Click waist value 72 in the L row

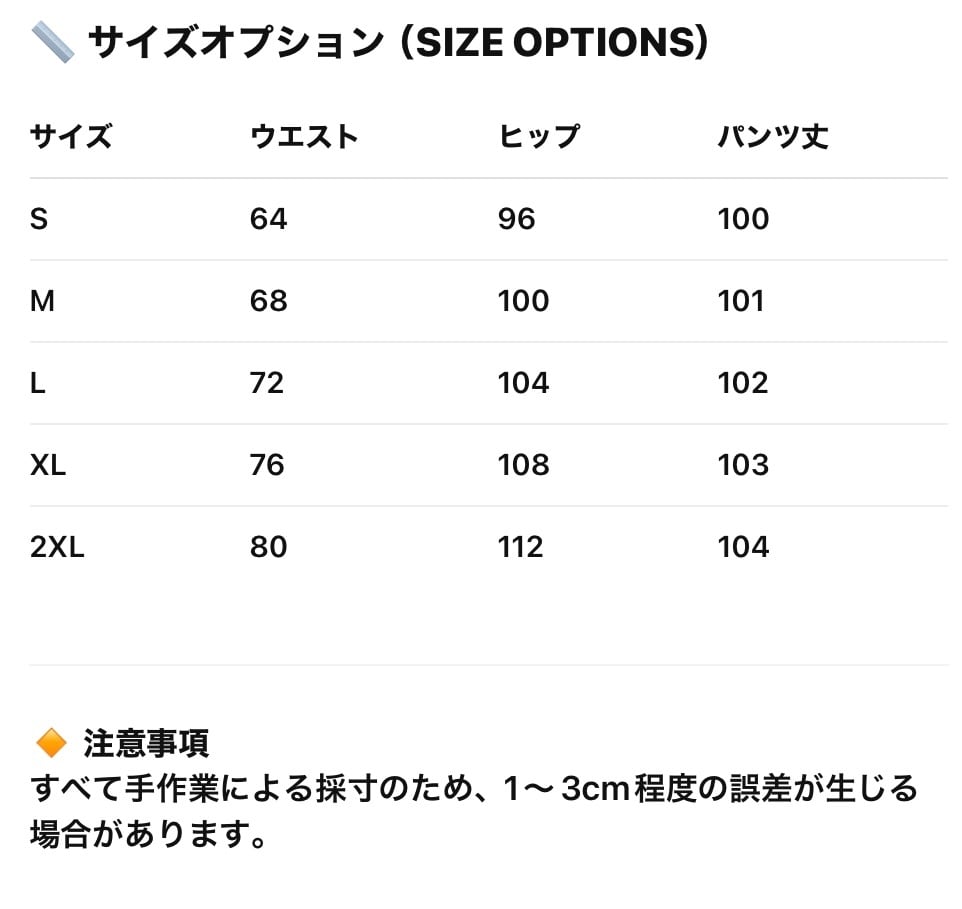267,383
